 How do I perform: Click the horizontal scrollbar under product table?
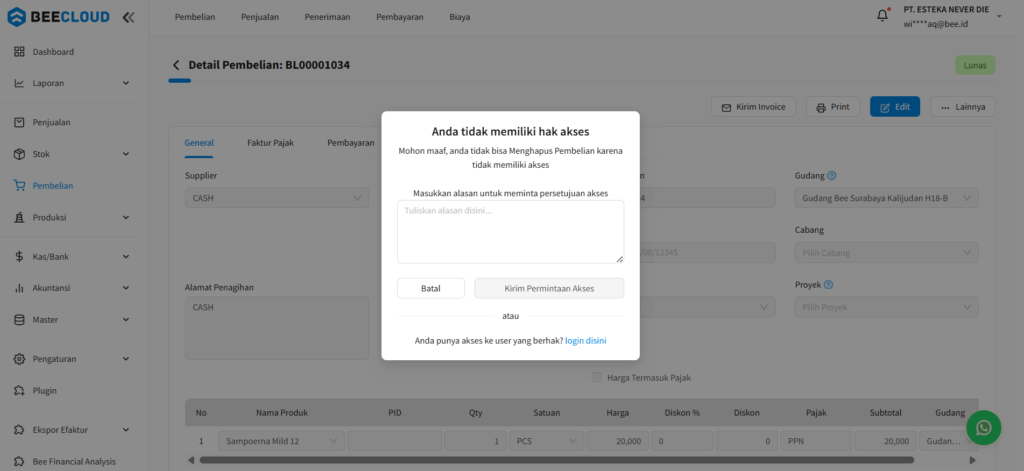point(556,460)
